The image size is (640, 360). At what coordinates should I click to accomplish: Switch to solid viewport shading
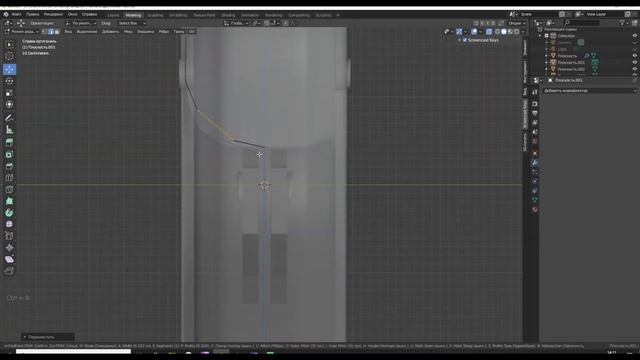pos(504,31)
